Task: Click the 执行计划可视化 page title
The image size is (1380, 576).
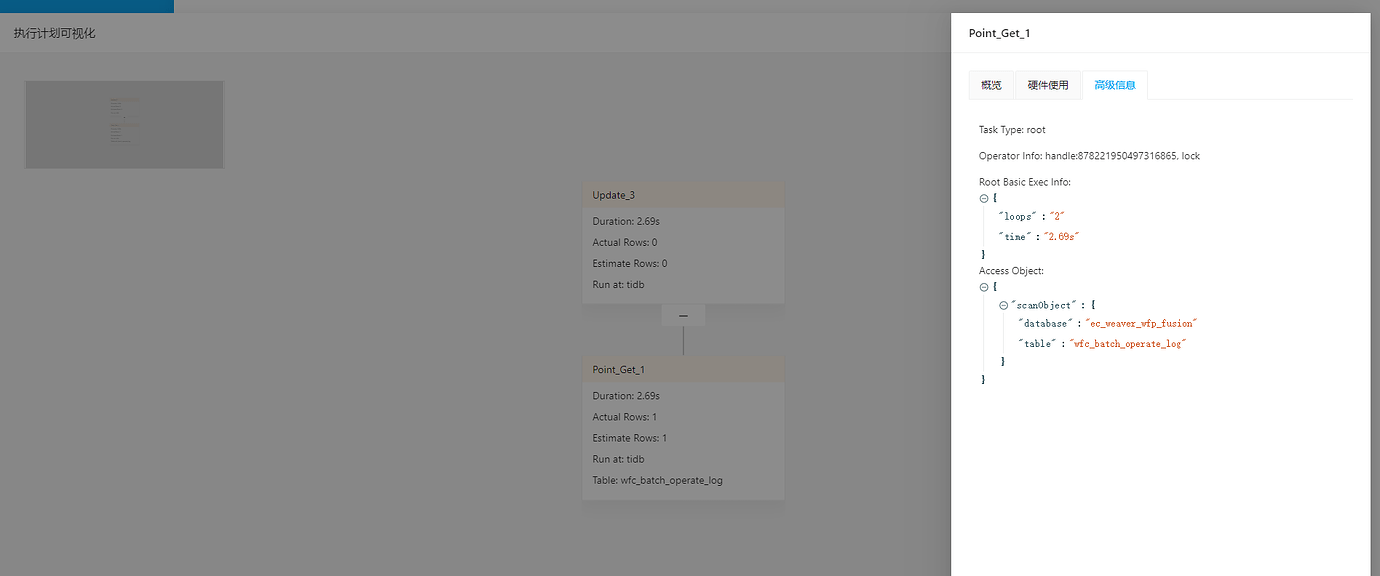Action: [x=55, y=33]
